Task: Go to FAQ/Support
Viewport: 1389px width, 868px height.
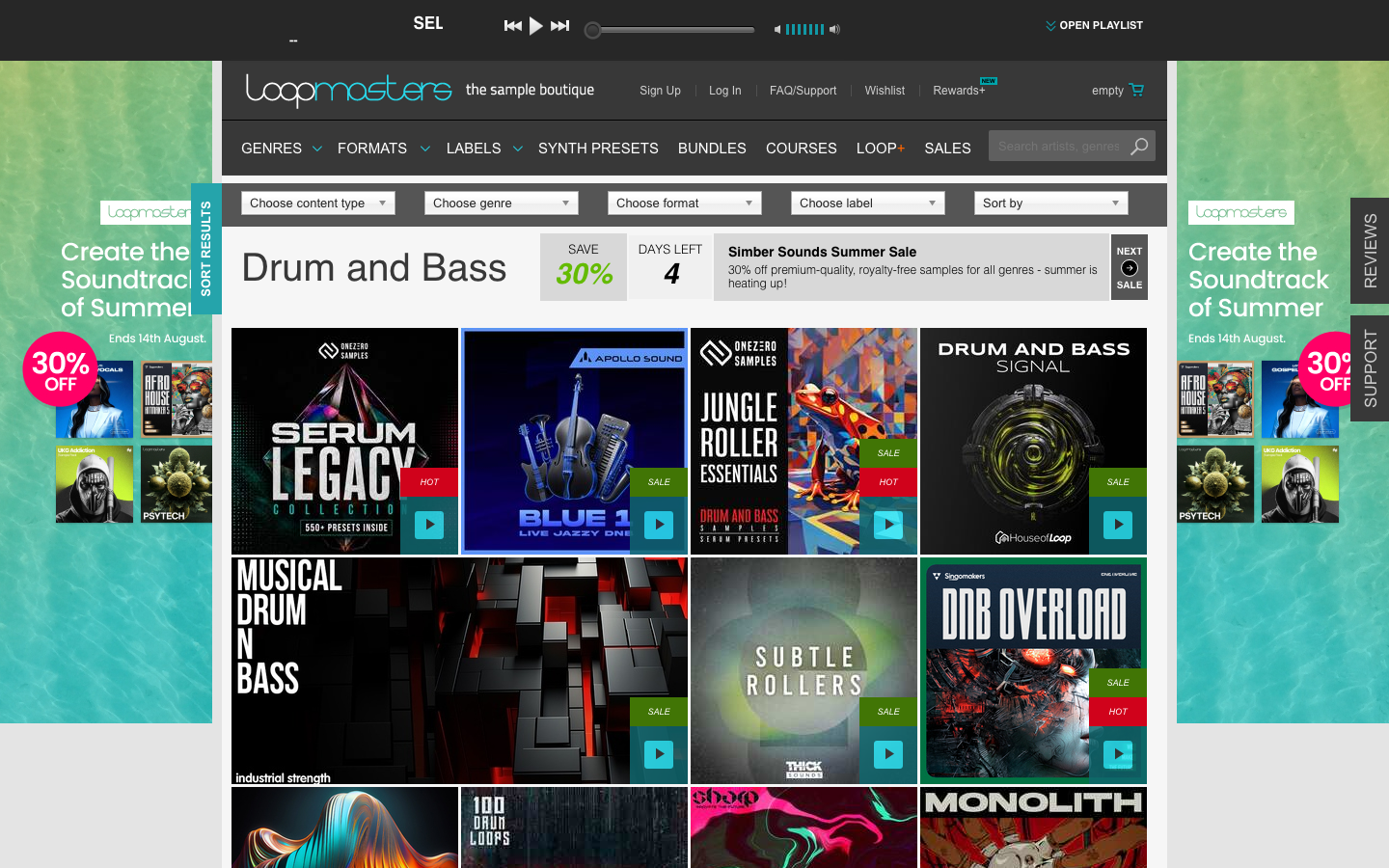Action: click(803, 91)
